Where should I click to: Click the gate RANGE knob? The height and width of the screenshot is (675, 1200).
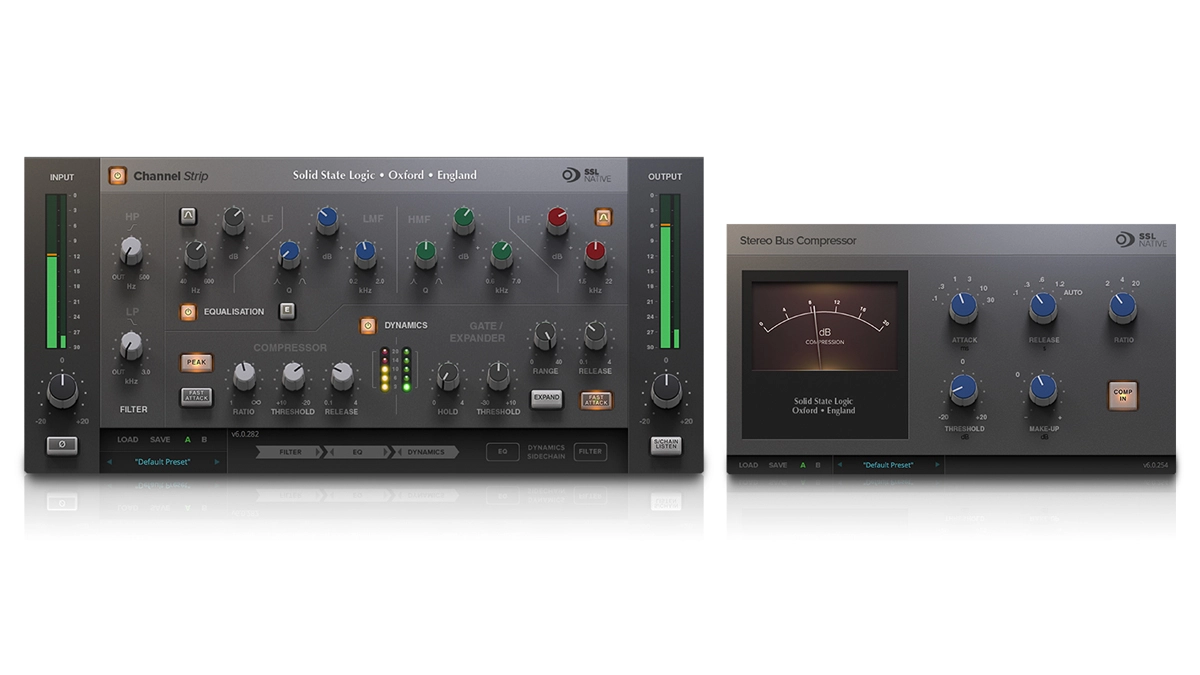(545, 336)
